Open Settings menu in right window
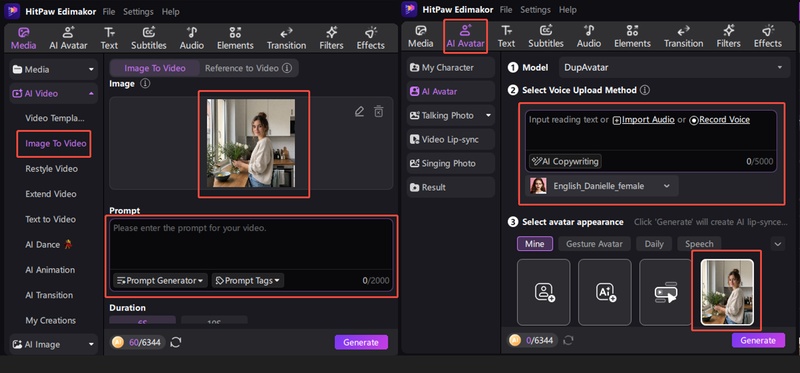The image size is (800, 373). pos(535,10)
